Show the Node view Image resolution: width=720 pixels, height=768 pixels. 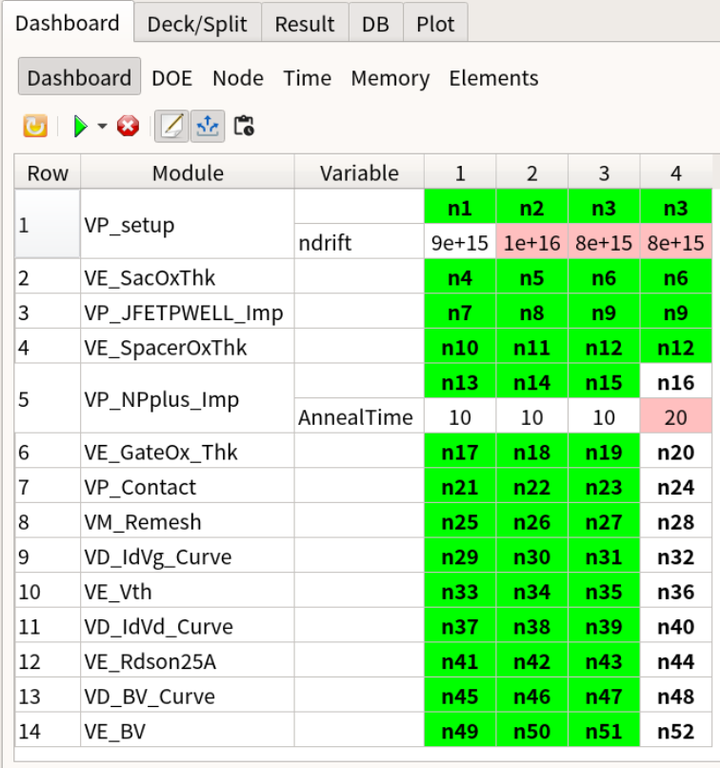click(238, 78)
